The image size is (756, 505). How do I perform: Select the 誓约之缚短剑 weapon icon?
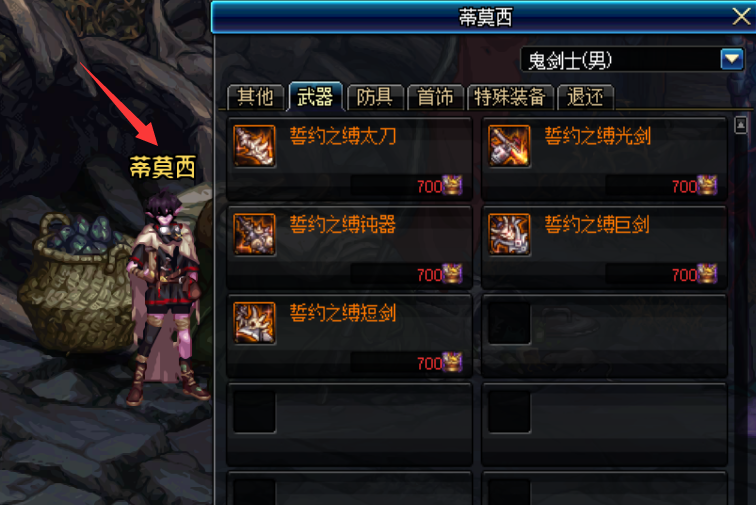pyautogui.click(x=254, y=323)
